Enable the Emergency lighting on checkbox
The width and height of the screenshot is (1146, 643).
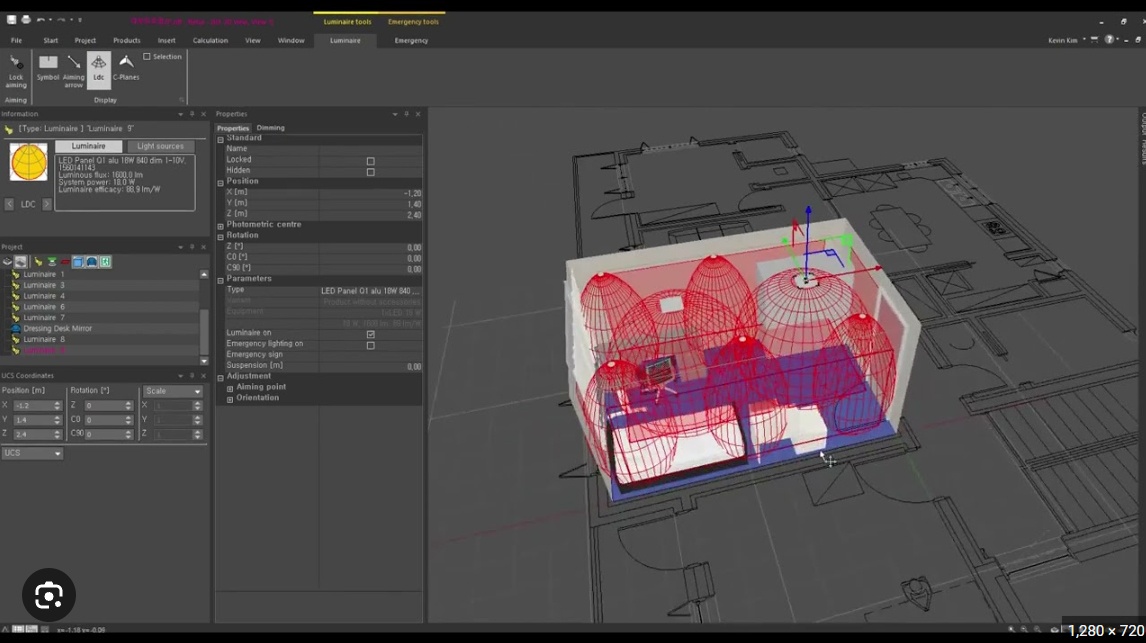point(371,345)
